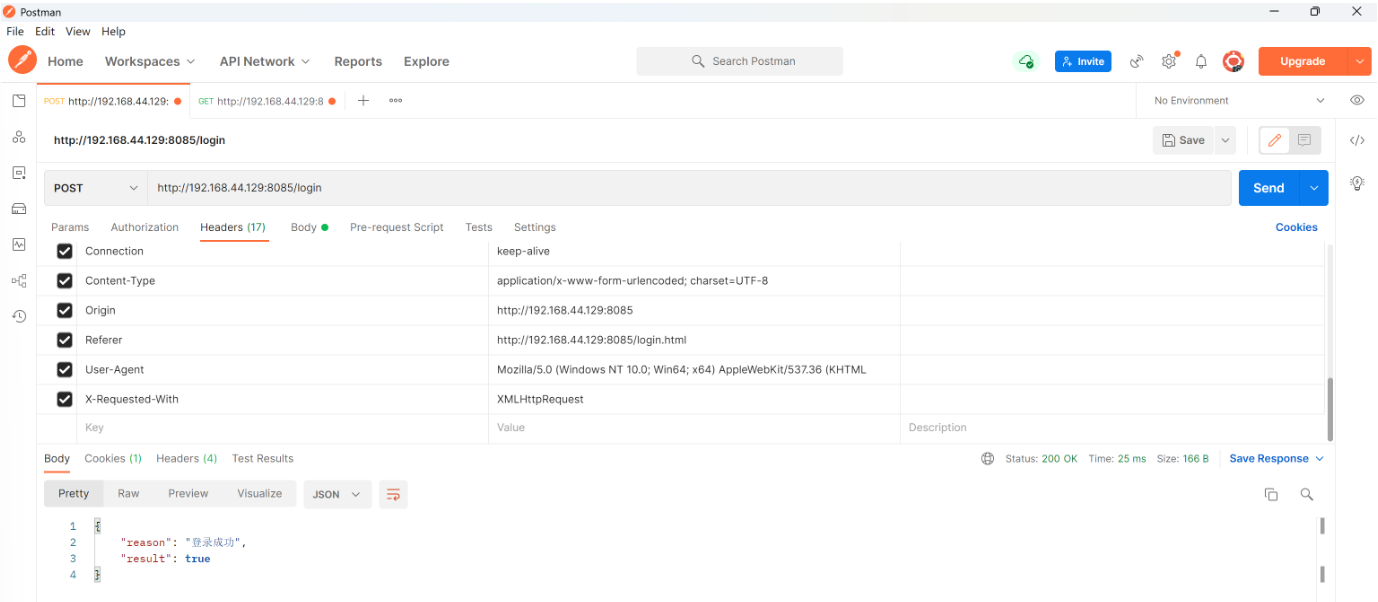Click the Upgrade button
This screenshot has height=602, width=1378.
click(1303, 61)
